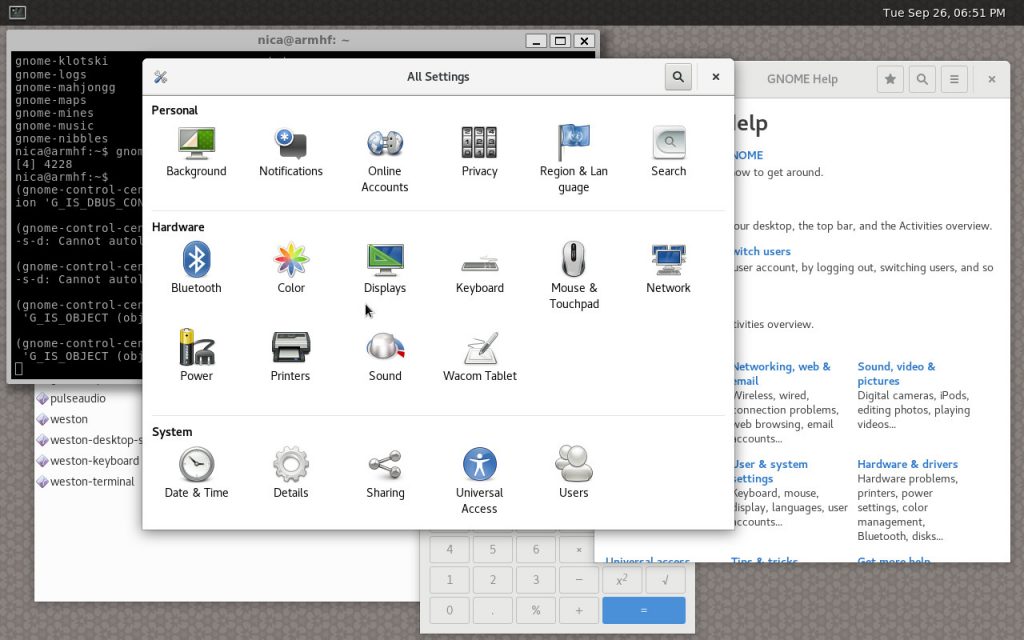
Task: Open Printers settings
Action: [x=291, y=356]
